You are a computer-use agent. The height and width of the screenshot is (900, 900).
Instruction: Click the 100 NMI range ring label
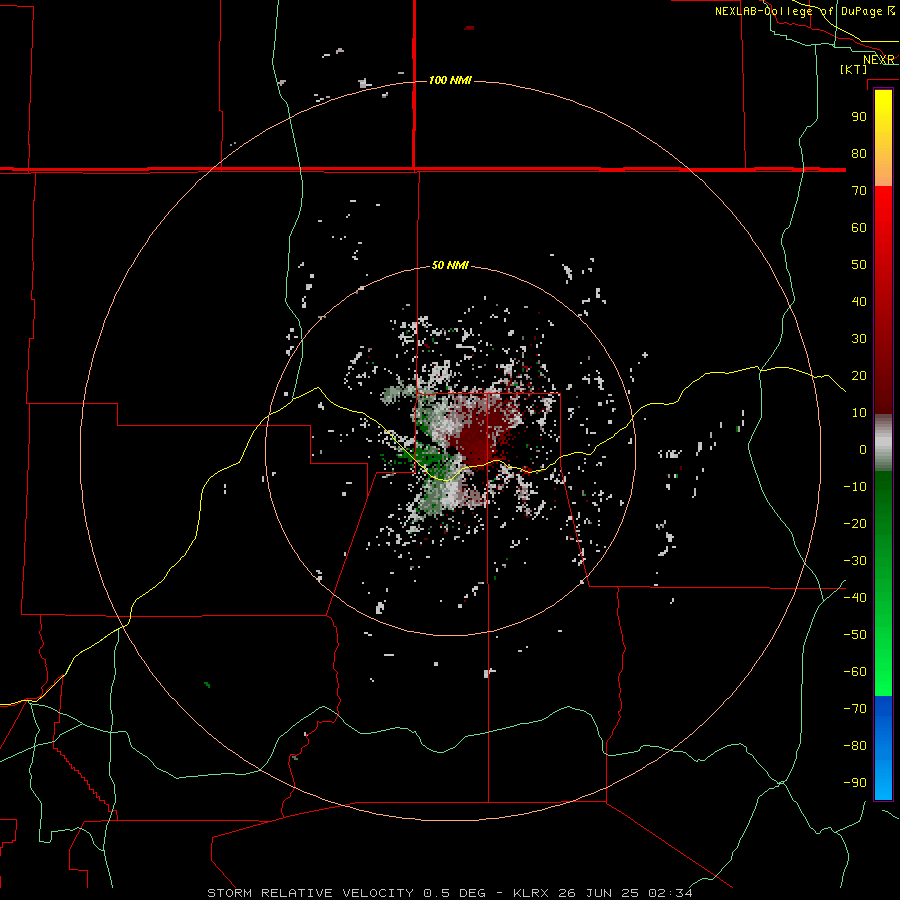[450, 80]
